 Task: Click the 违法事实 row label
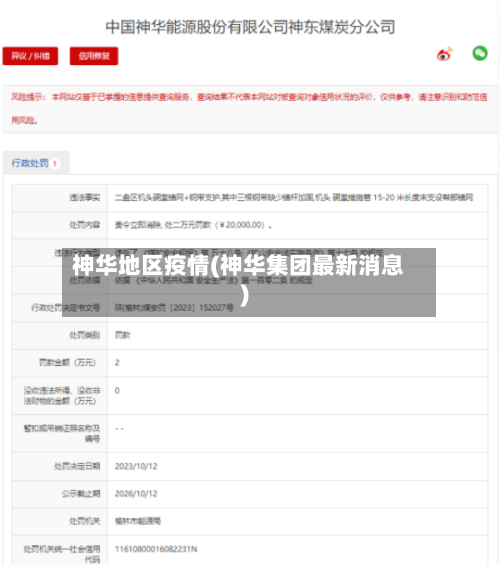point(85,197)
